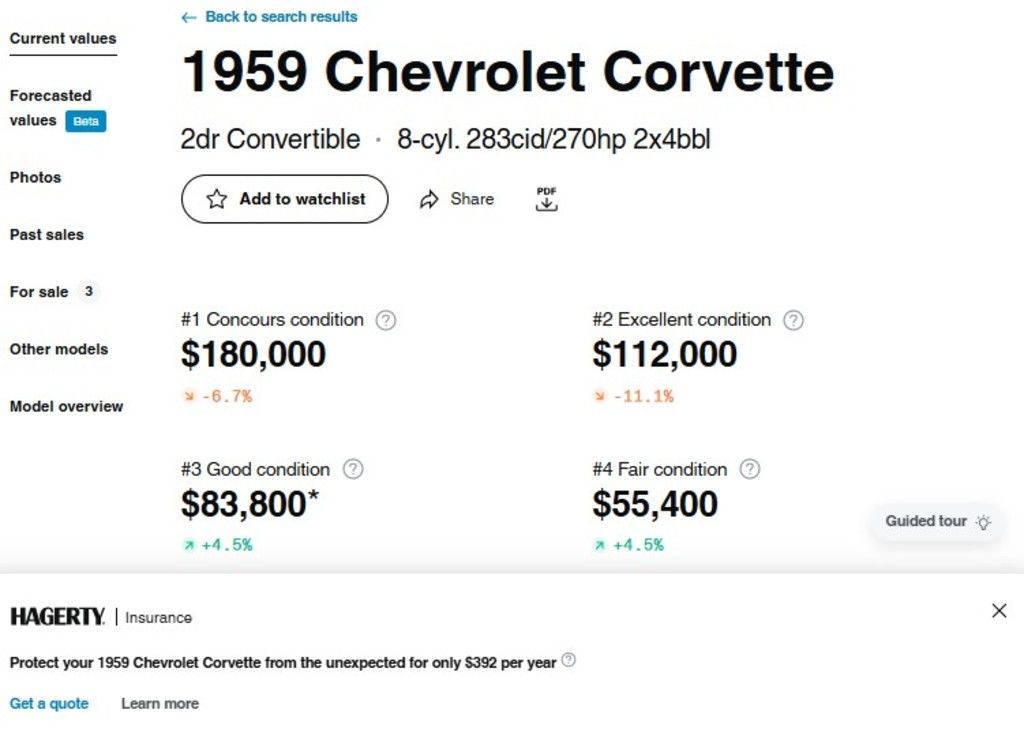
Task: Add the Corvette to watchlist
Action: (285, 199)
